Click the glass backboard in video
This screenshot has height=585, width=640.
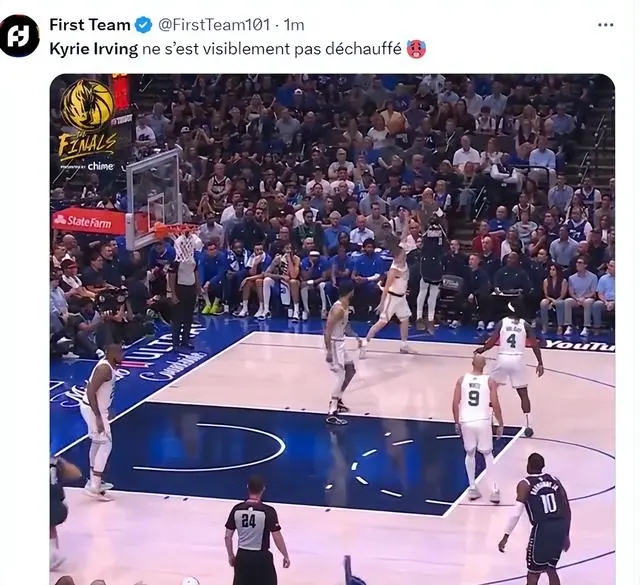tap(154, 199)
